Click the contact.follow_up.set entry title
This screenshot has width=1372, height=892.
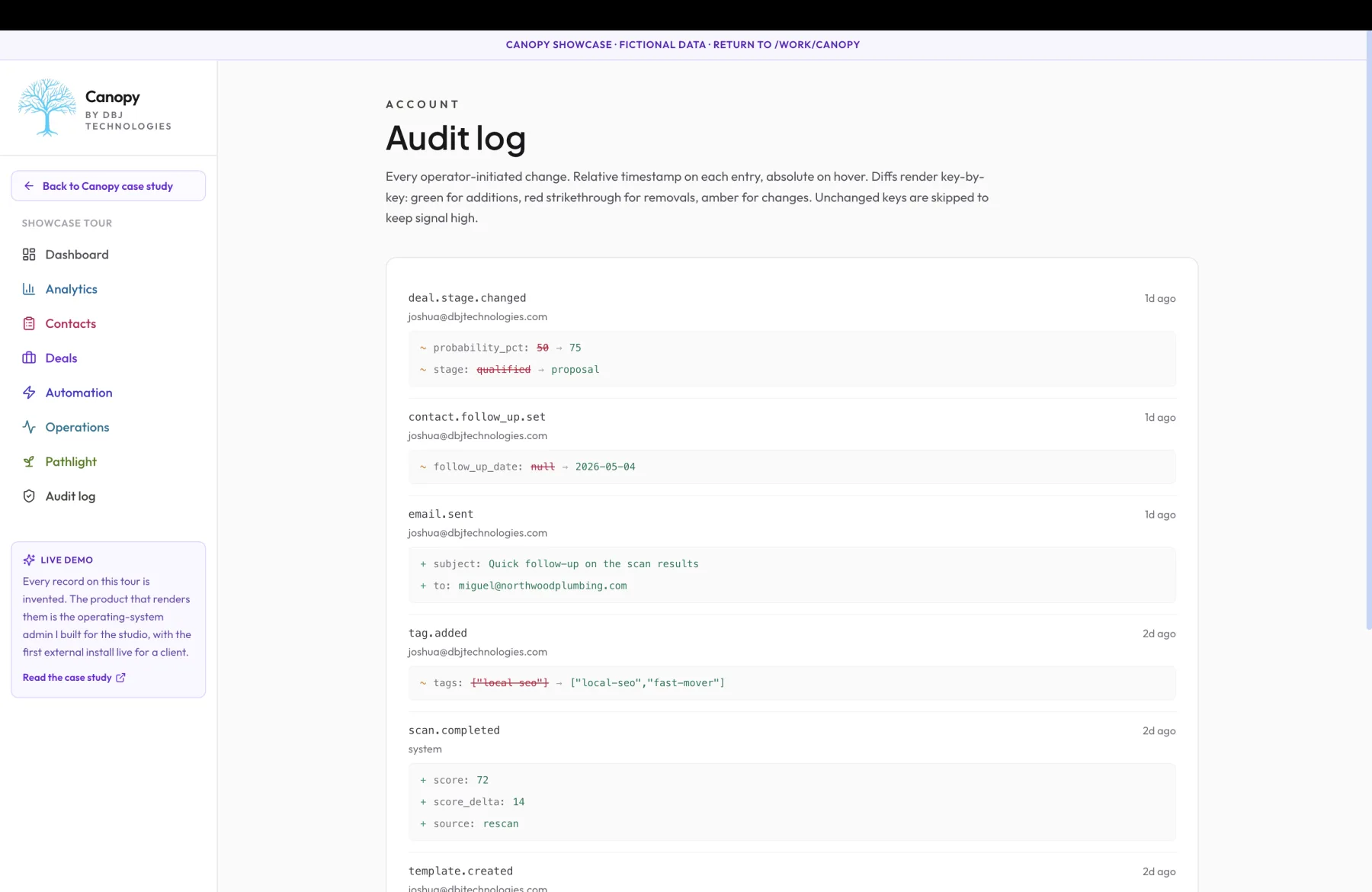[477, 417]
